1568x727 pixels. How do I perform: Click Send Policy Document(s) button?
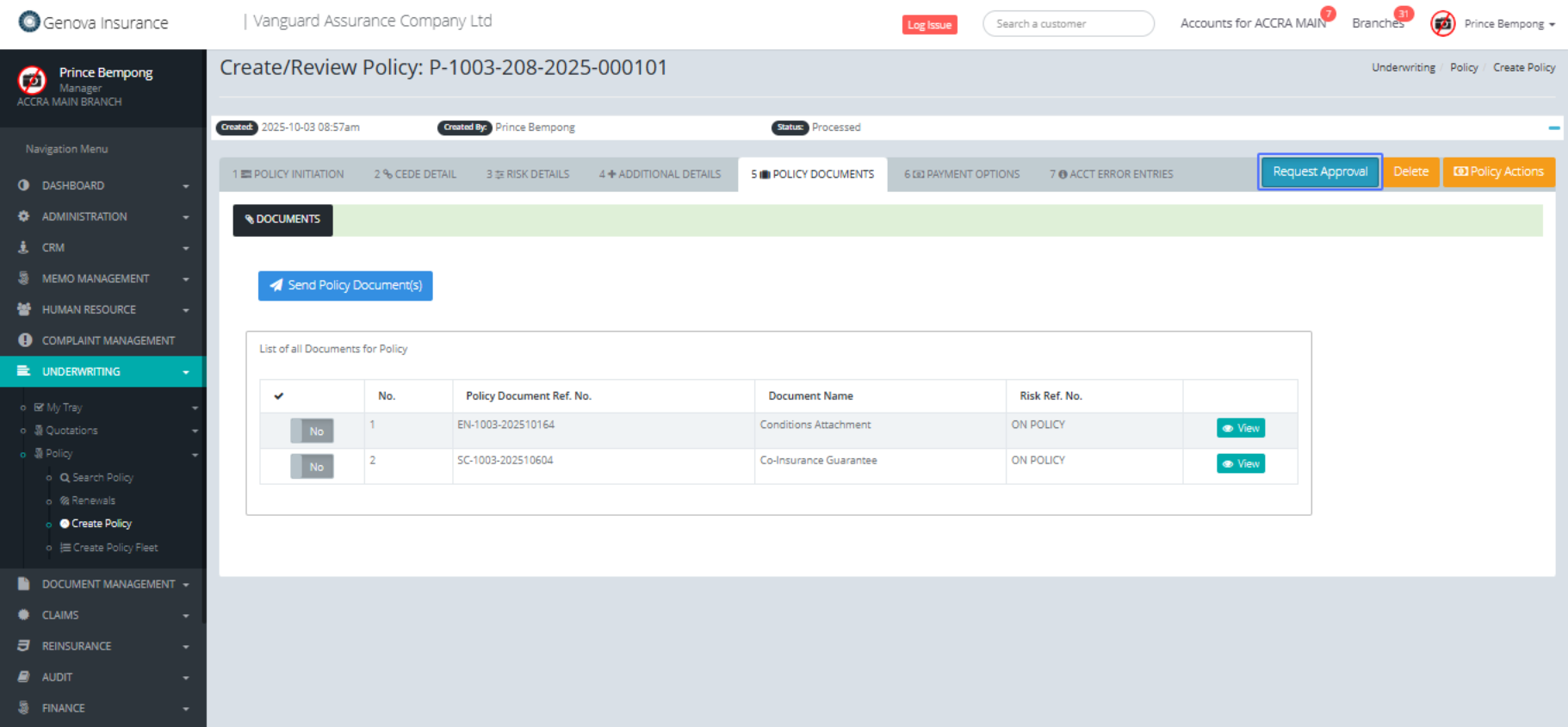(345, 285)
